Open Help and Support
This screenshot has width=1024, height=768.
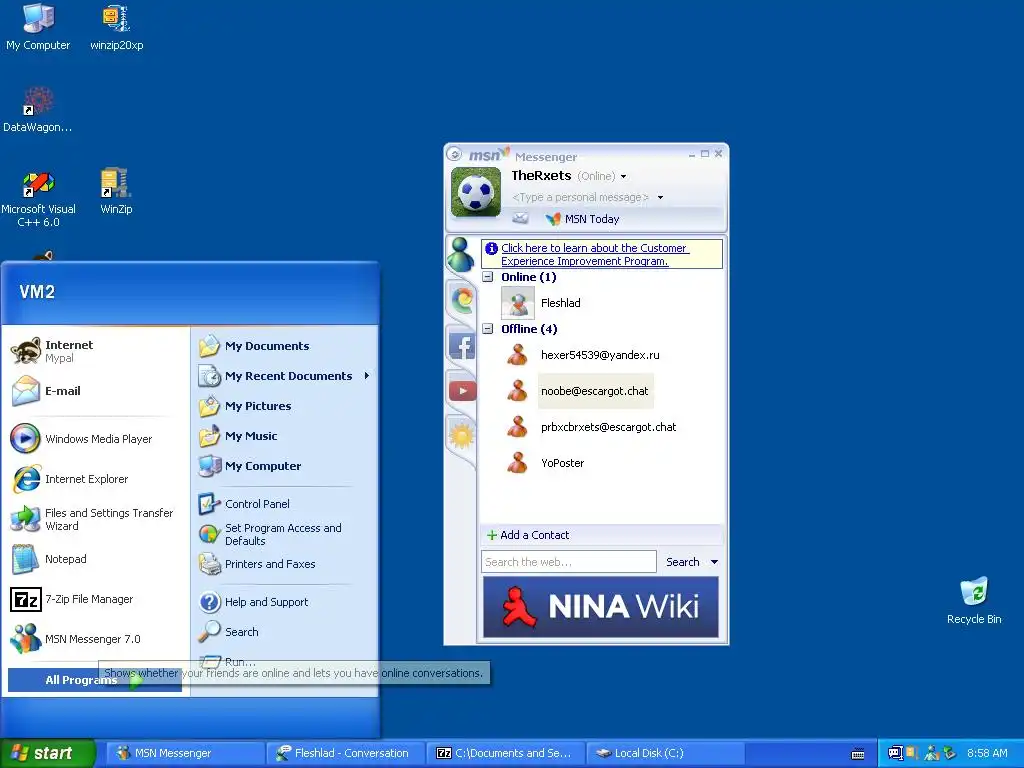[284, 602]
